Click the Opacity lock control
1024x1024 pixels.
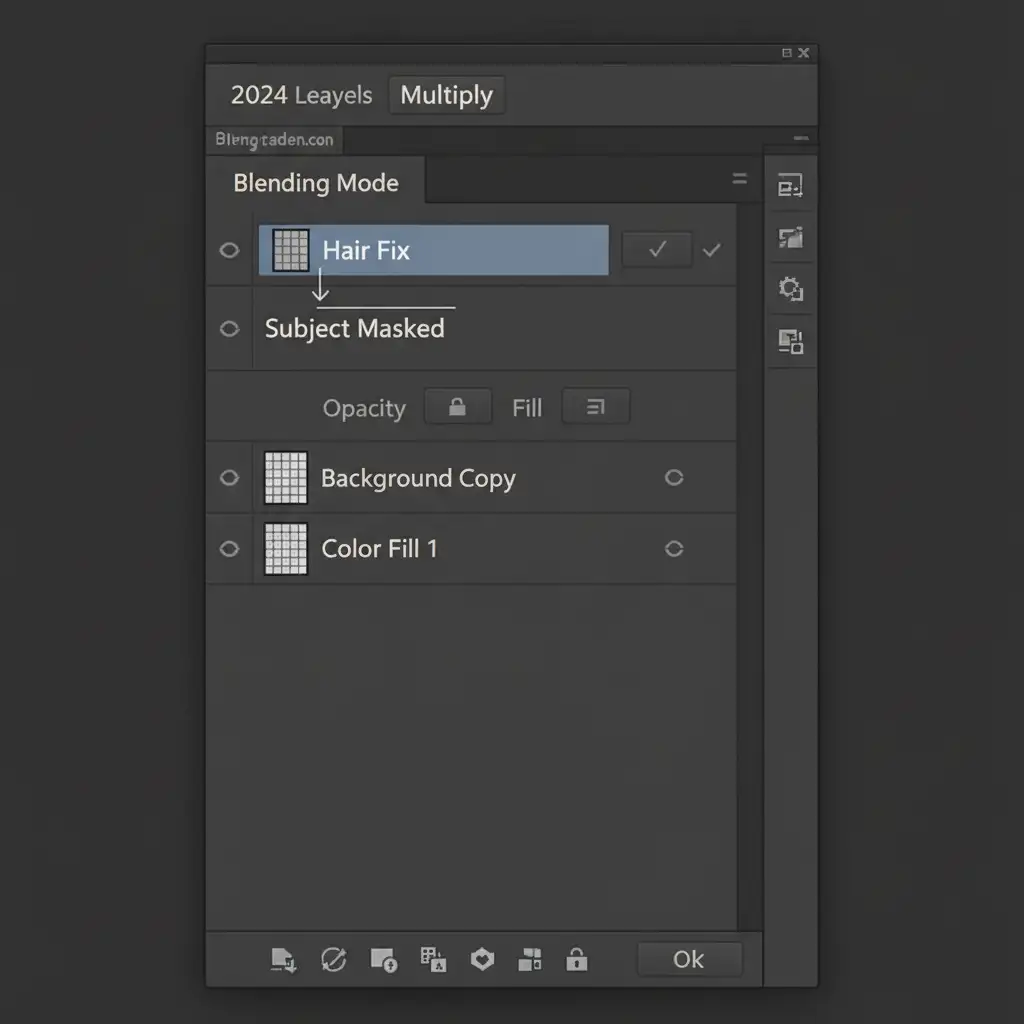pos(458,407)
